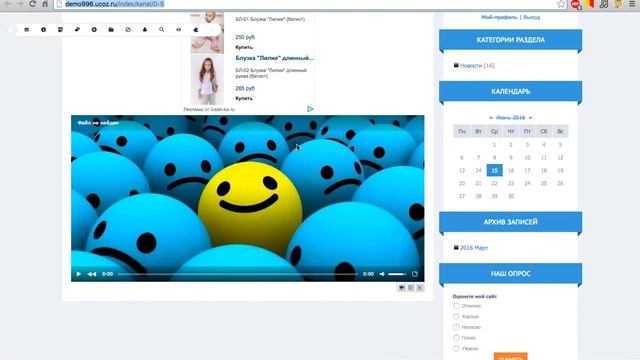The image size is (640, 360).
Task: Click the design brush icon in admin toolbar
Action: 77,30
